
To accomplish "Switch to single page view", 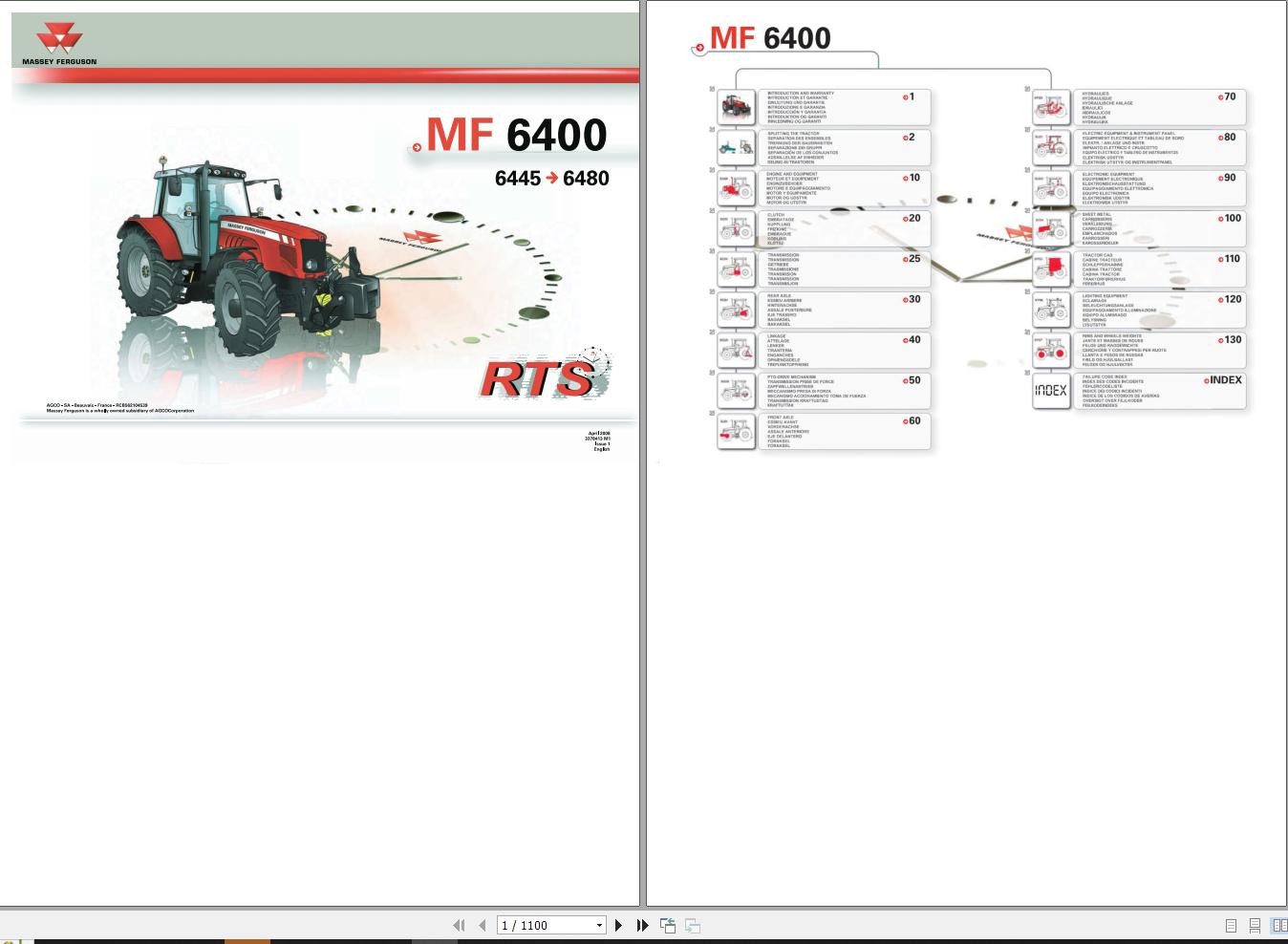I will [1231, 925].
